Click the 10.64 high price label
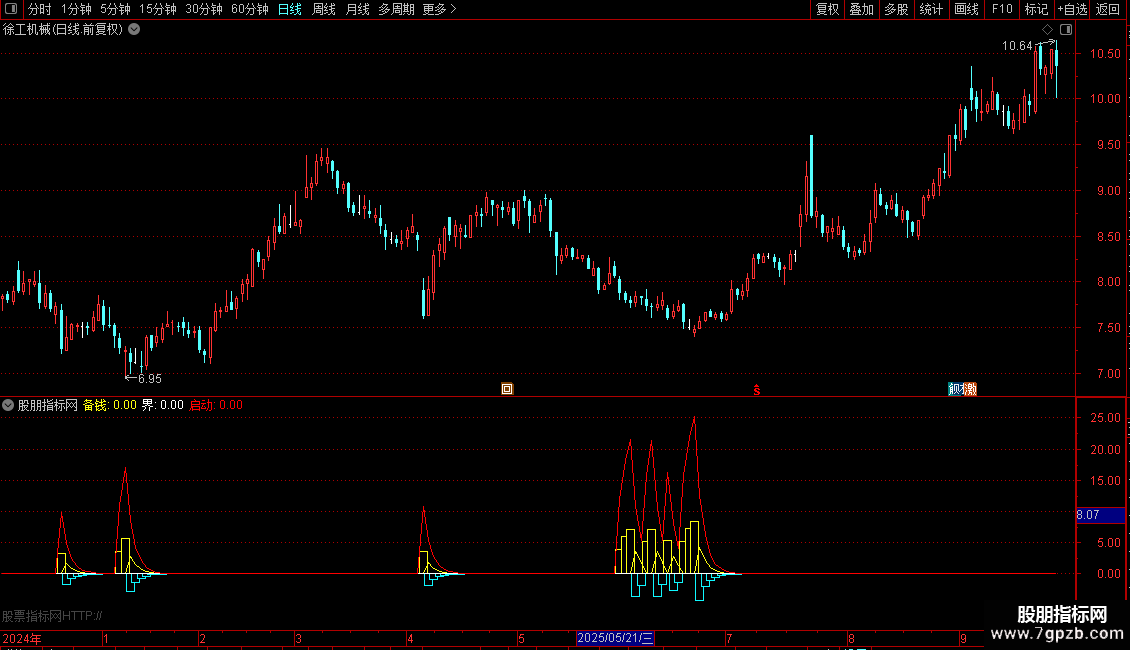This screenshot has height=650, width=1130. [1017, 46]
